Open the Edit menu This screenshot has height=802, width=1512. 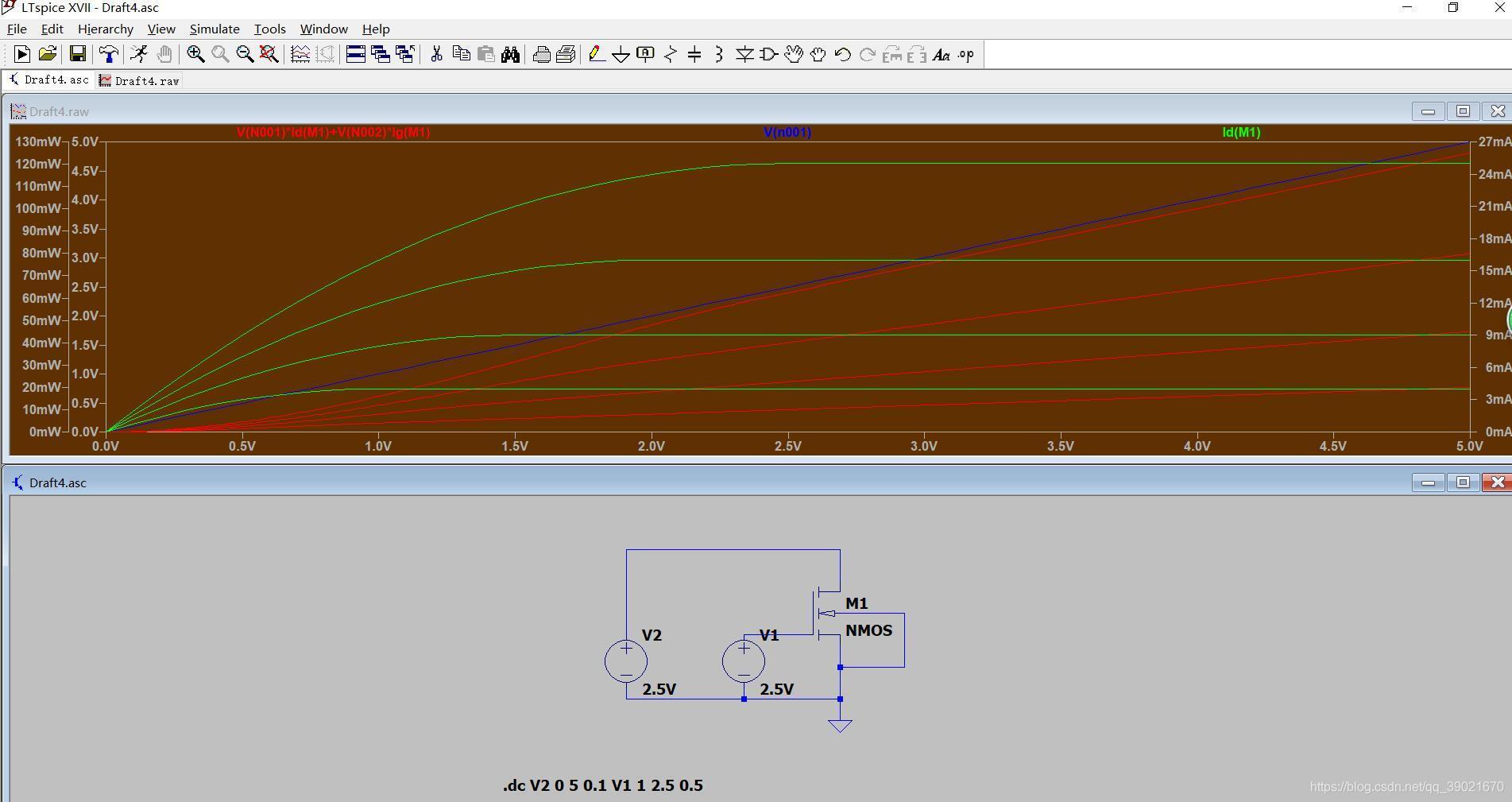[x=52, y=29]
